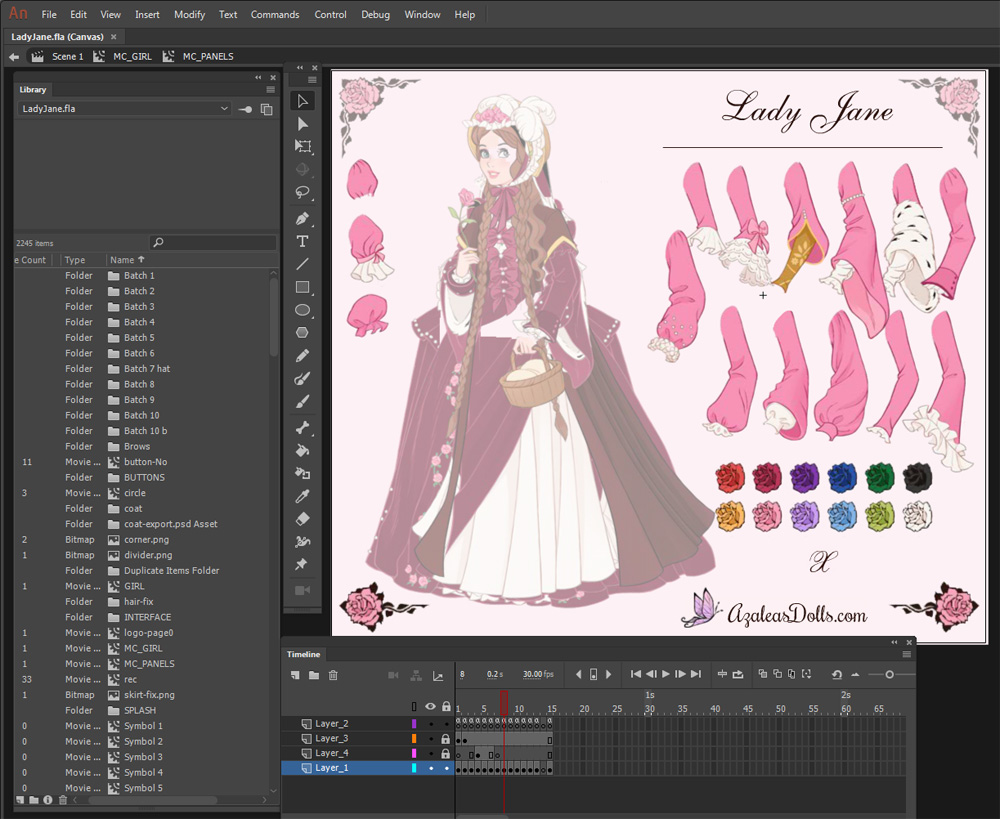Click the Lock all layers padlock header
Image resolution: width=1000 pixels, height=819 pixels.
click(x=446, y=706)
